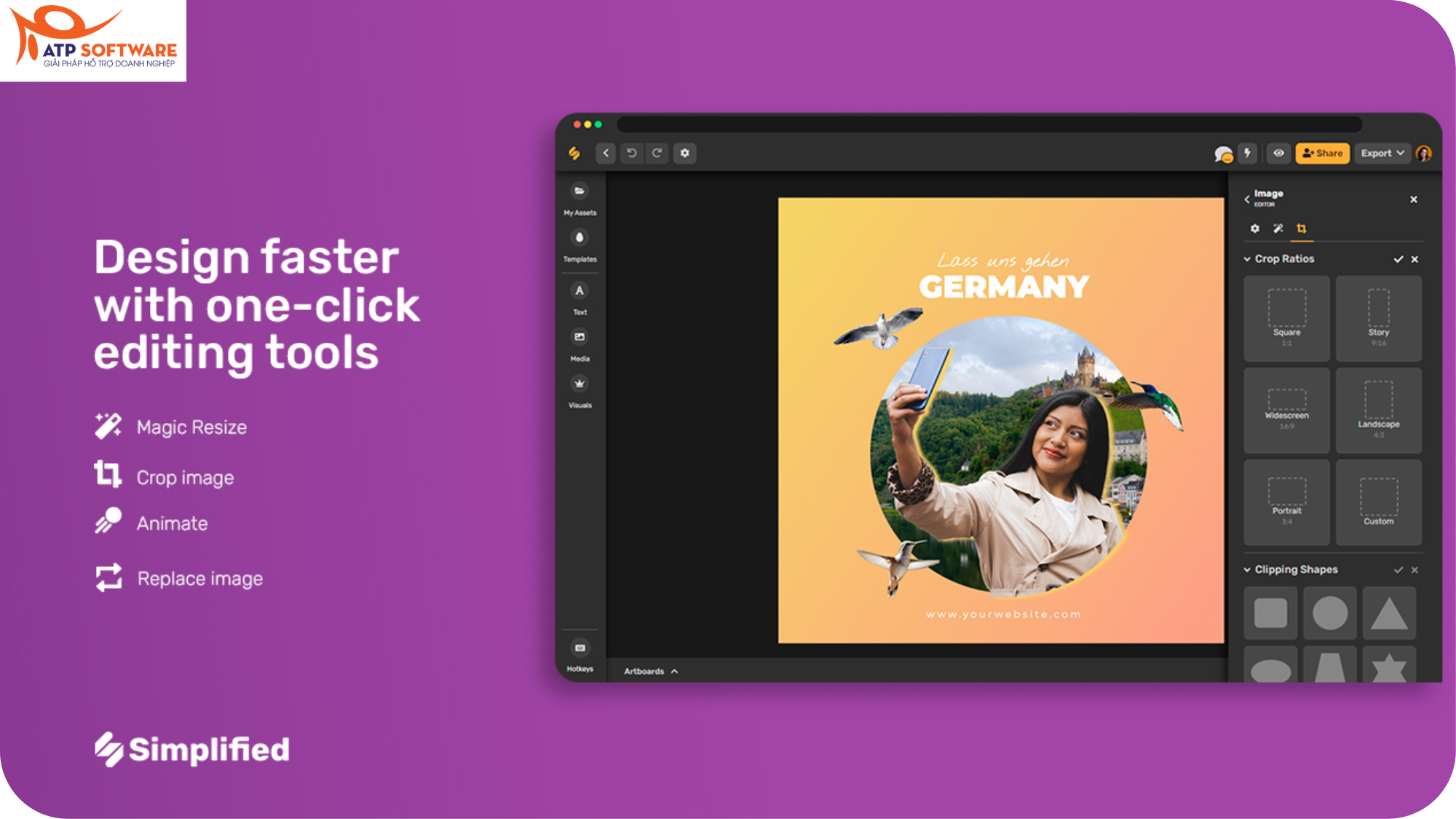Select the Text tool in sidebar
Screen dimensions: 1456x819
[579, 291]
